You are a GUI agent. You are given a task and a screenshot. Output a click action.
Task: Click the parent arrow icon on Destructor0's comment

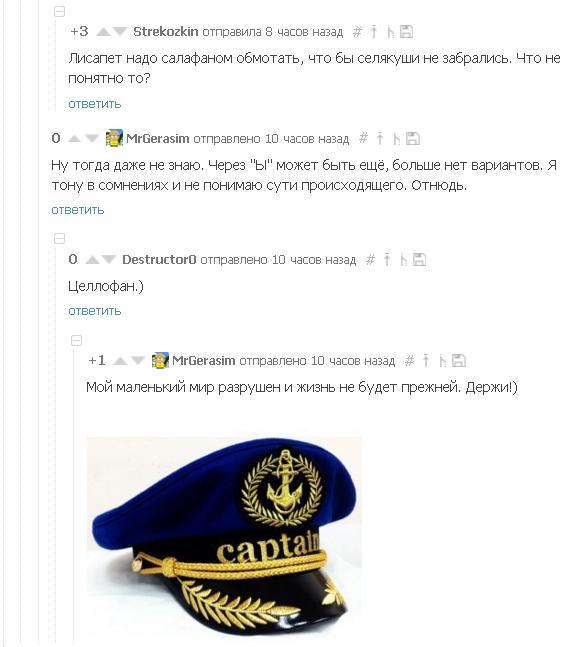[387, 260]
